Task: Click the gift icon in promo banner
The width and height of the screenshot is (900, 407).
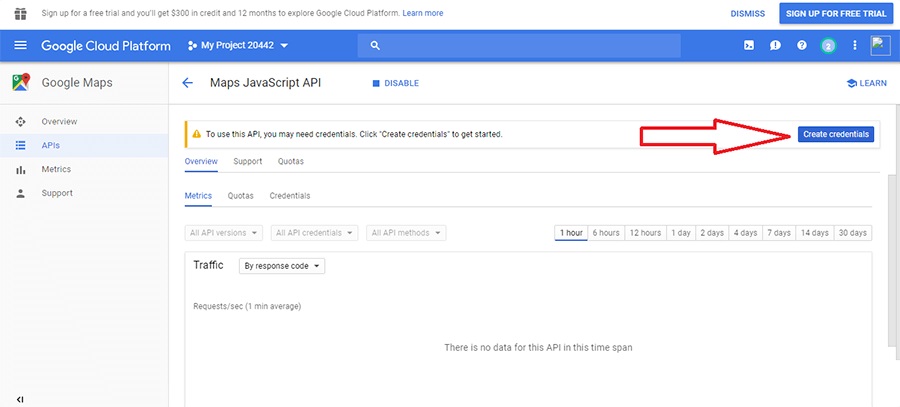Action: tap(20, 14)
